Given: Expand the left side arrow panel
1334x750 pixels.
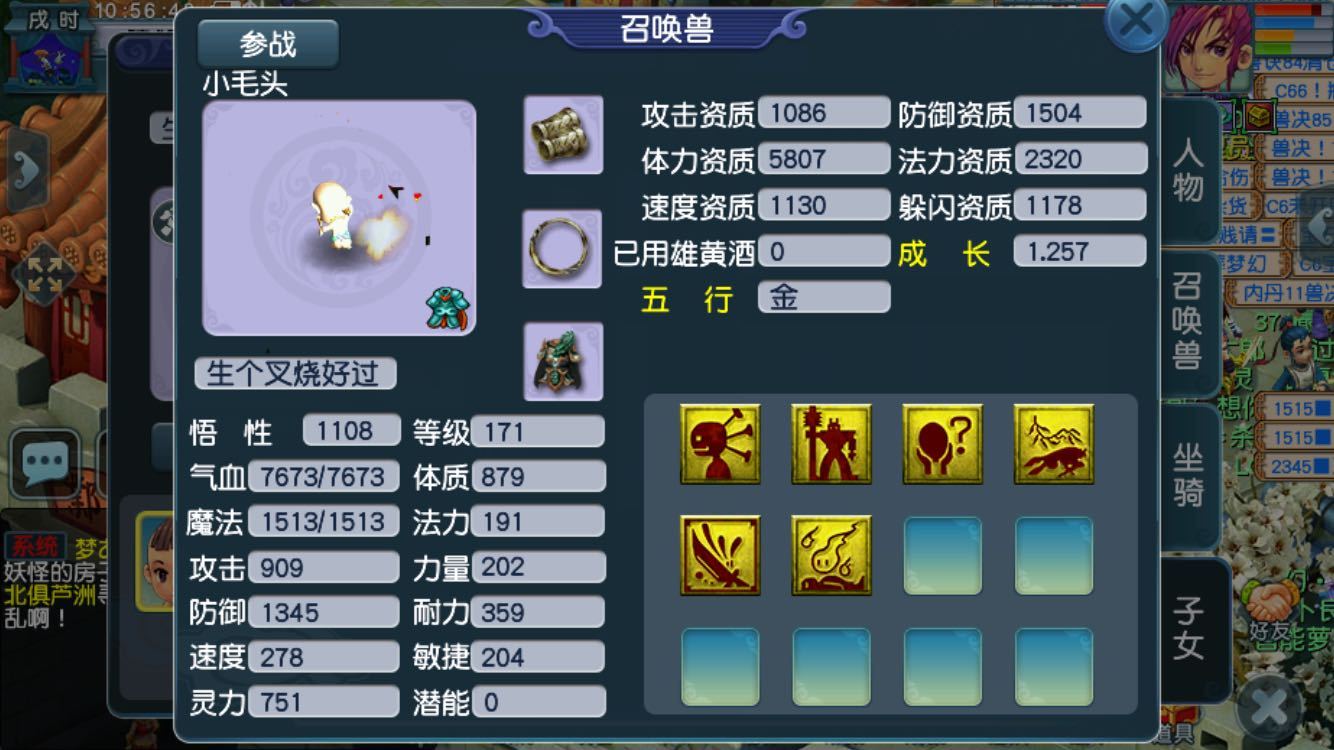Looking at the screenshot, I should pos(26,171).
